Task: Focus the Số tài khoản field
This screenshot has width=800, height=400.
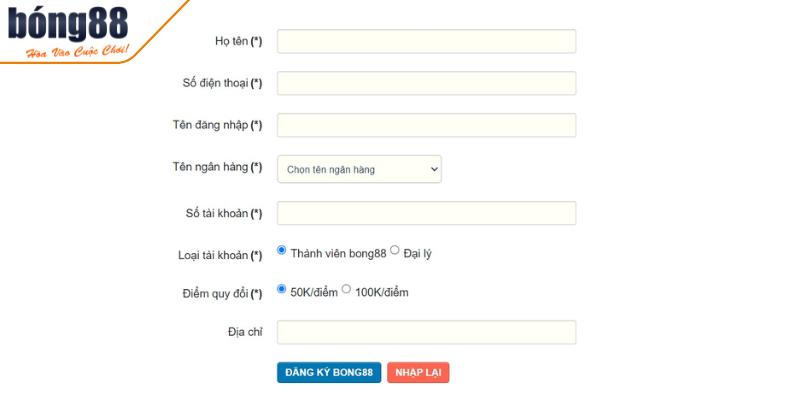Action: tap(426, 213)
